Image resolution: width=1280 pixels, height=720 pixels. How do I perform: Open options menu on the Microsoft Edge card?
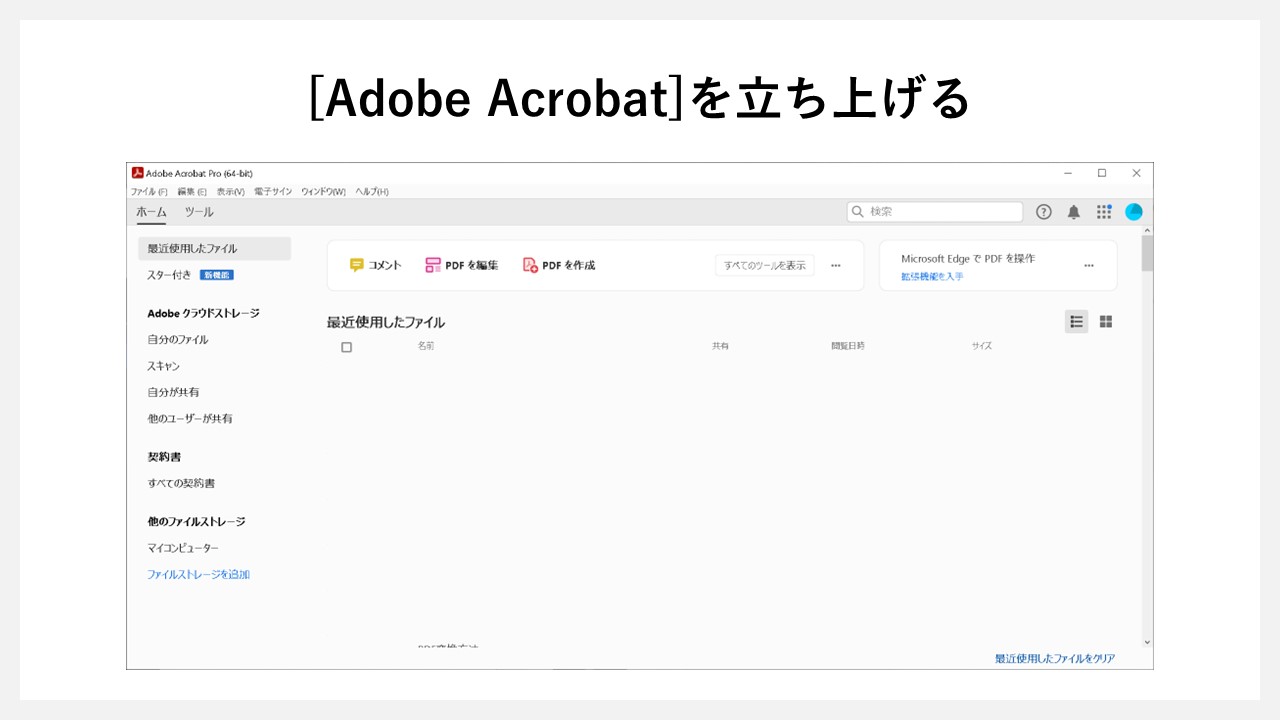point(1089,265)
